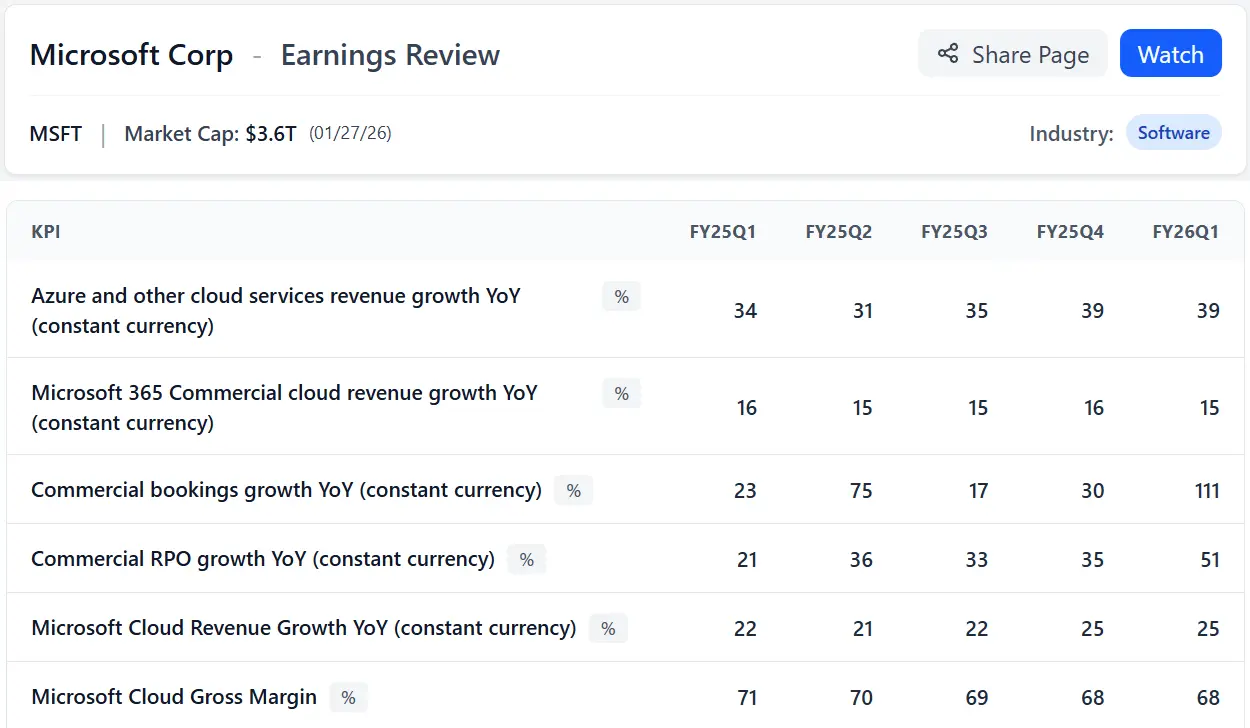Click the percent unit badge for Microsoft 365 growth
Image resolution: width=1250 pixels, height=728 pixels.
620,393
